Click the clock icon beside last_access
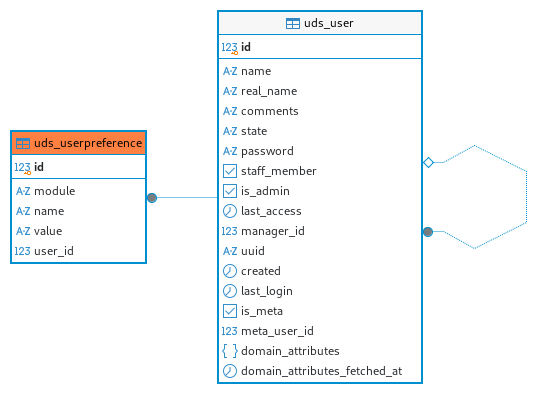The image size is (537, 394). coord(230,211)
